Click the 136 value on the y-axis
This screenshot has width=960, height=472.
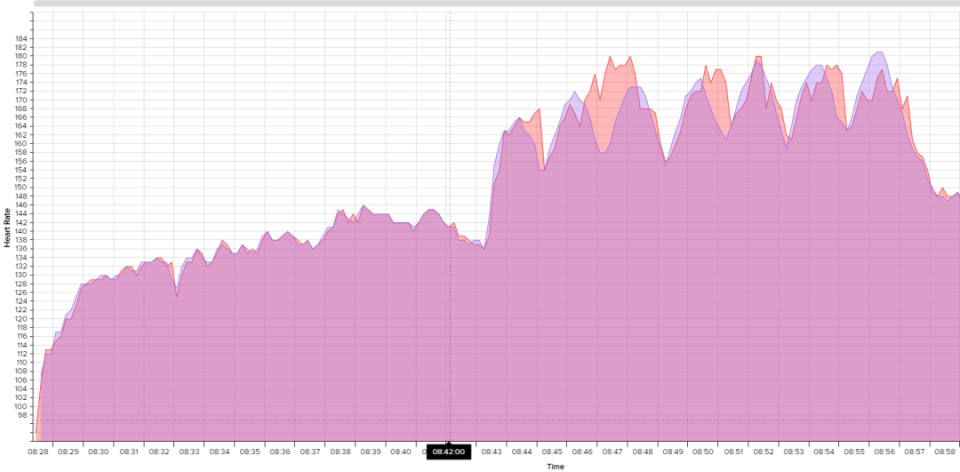(x=23, y=249)
